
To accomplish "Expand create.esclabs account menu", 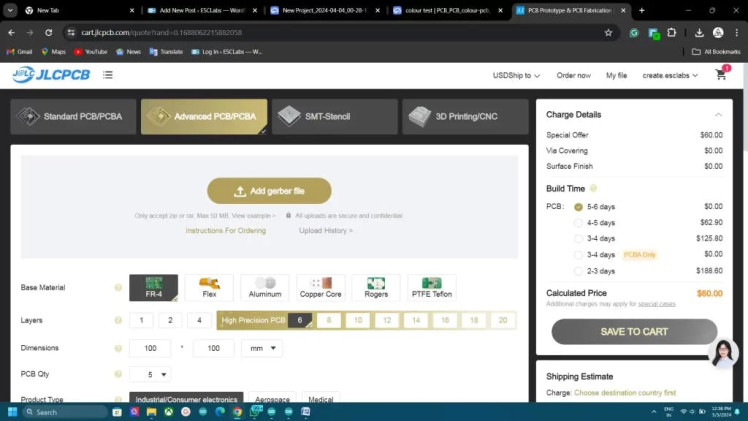I will click(x=670, y=75).
